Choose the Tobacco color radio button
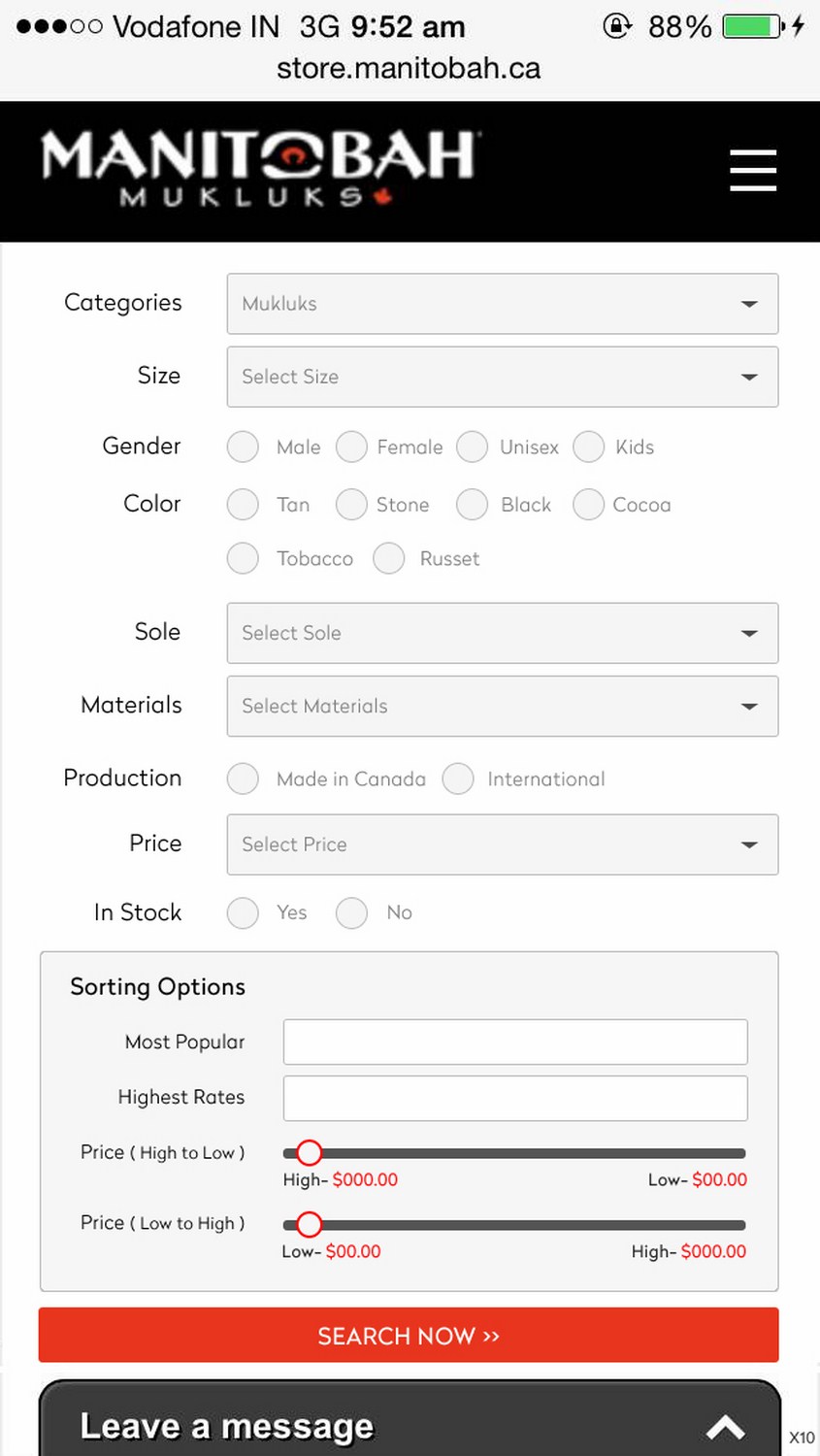The height and width of the screenshot is (1456, 820). (x=243, y=558)
